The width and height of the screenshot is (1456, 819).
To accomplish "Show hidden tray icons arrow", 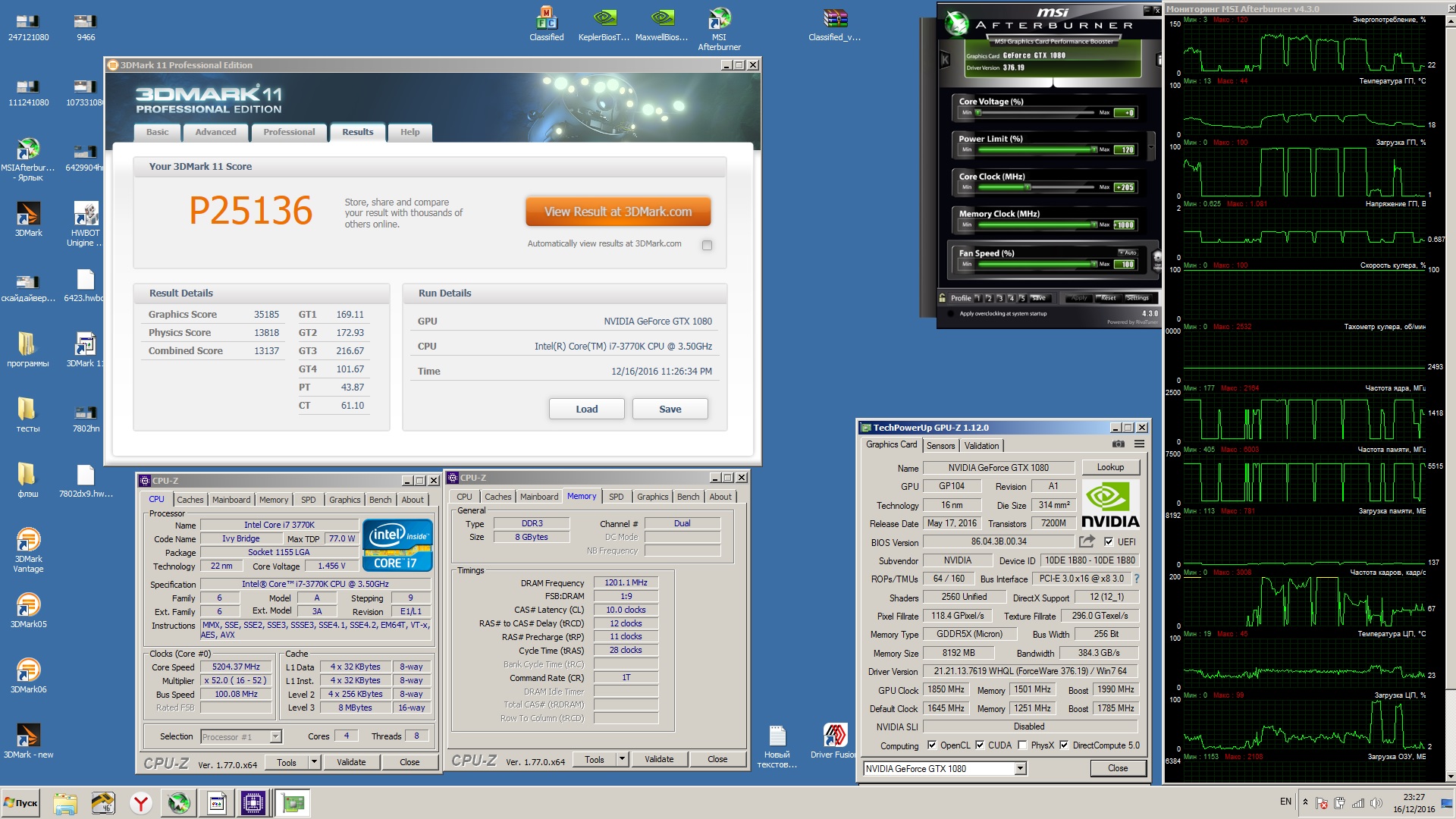I will pyautogui.click(x=1305, y=802).
